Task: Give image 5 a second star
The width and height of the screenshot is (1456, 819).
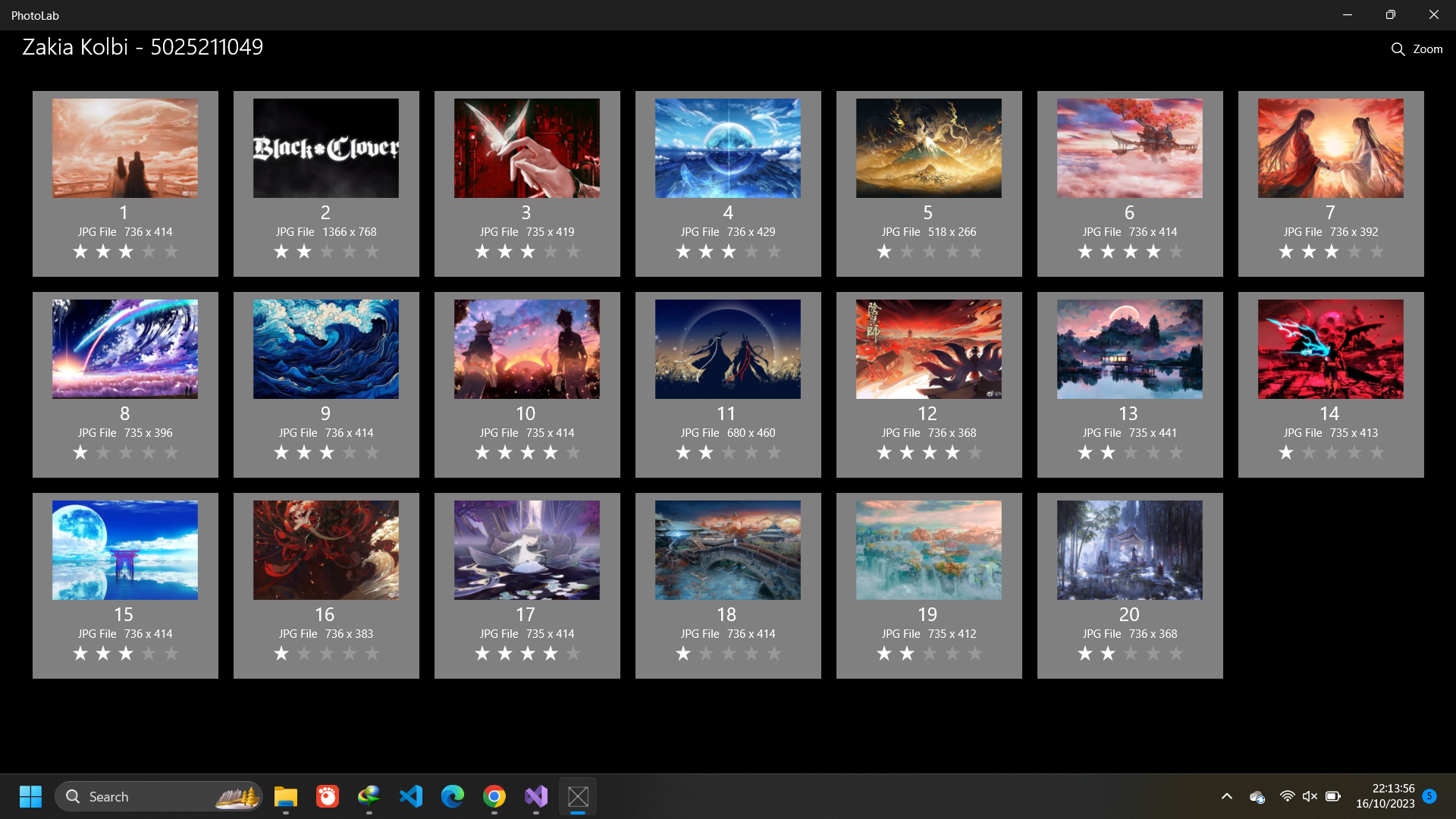Action: click(907, 252)
